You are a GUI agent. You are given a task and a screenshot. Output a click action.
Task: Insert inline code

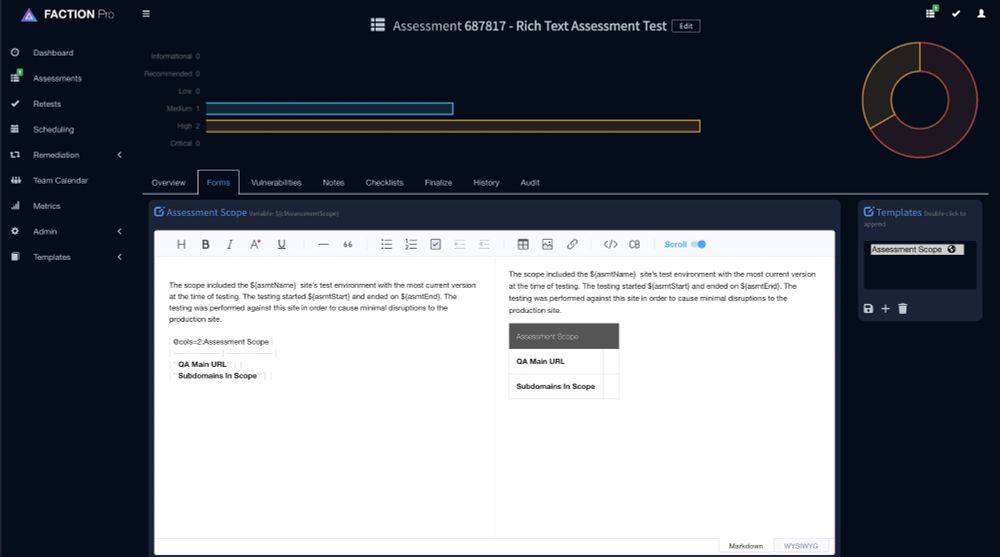[610, 244]
